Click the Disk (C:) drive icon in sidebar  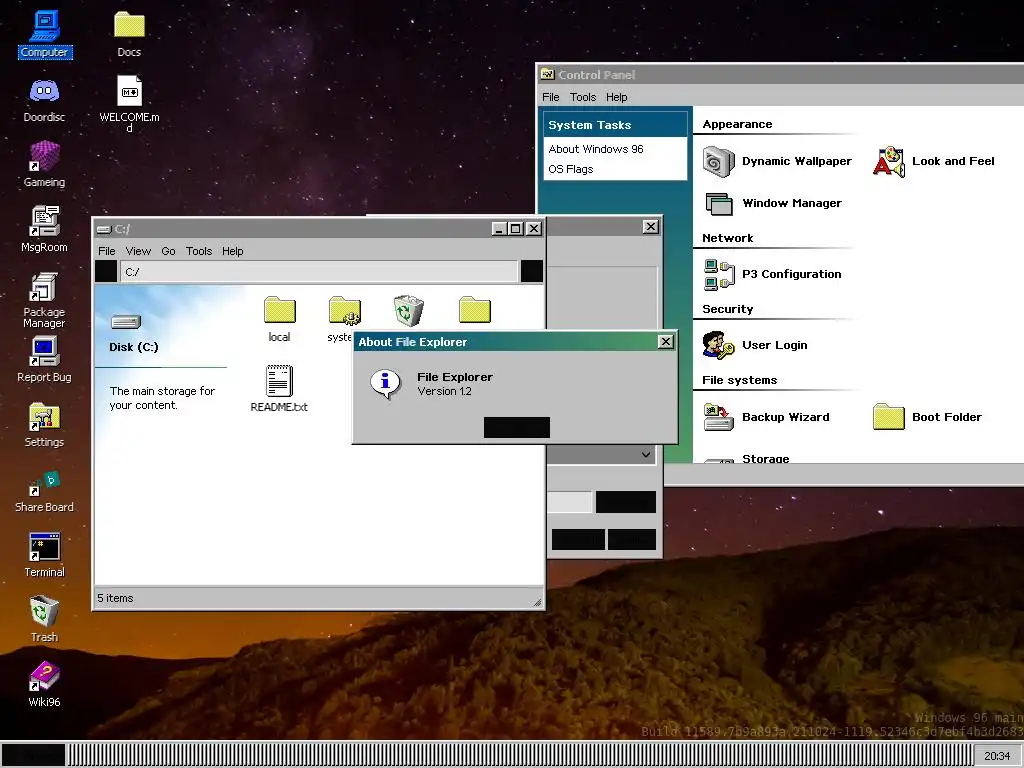(126, 321)
